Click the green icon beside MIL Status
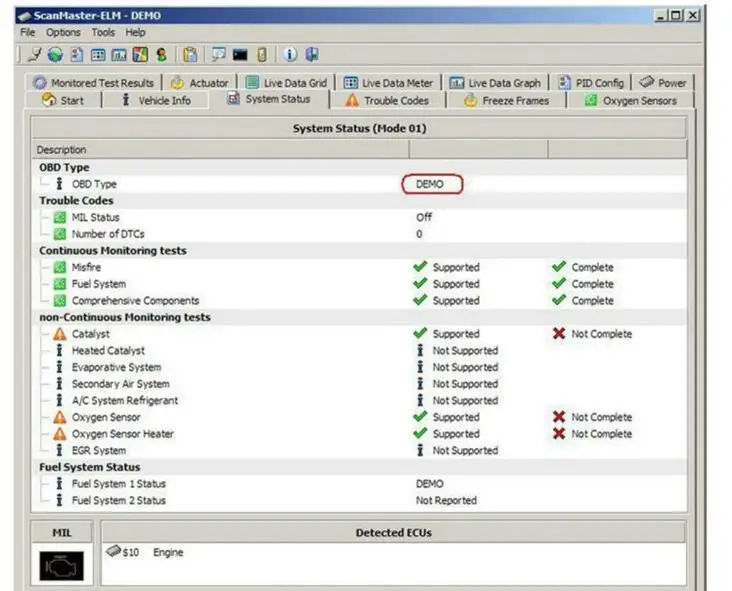The image size is (732, 591). tap(60, 218)
